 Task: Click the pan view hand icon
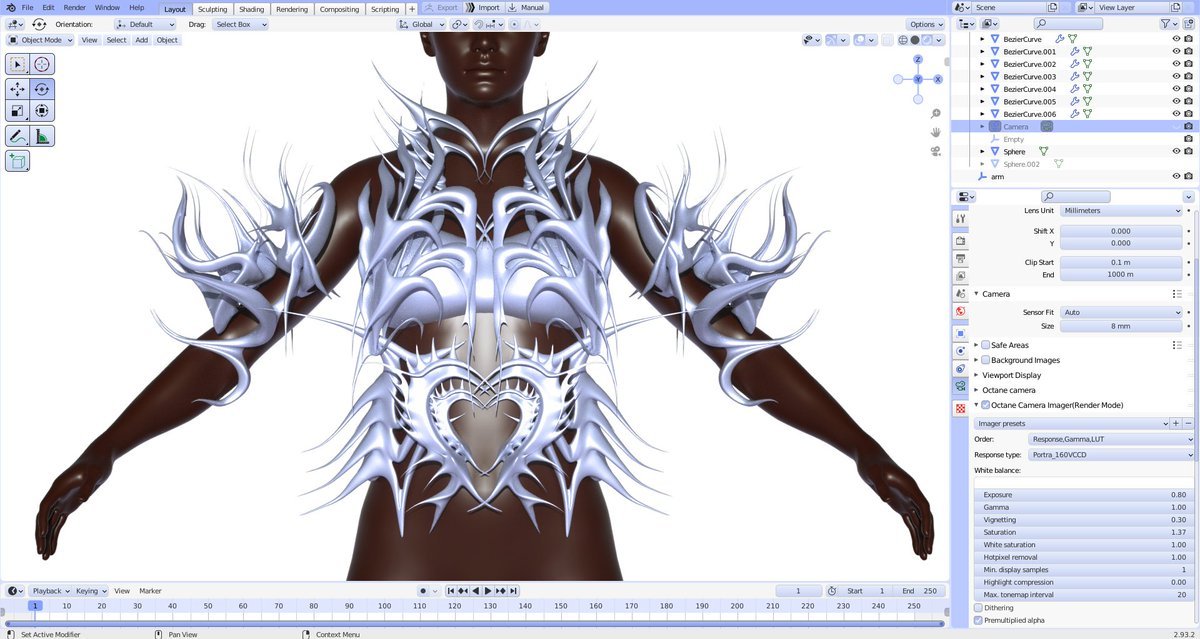(936, 132)
